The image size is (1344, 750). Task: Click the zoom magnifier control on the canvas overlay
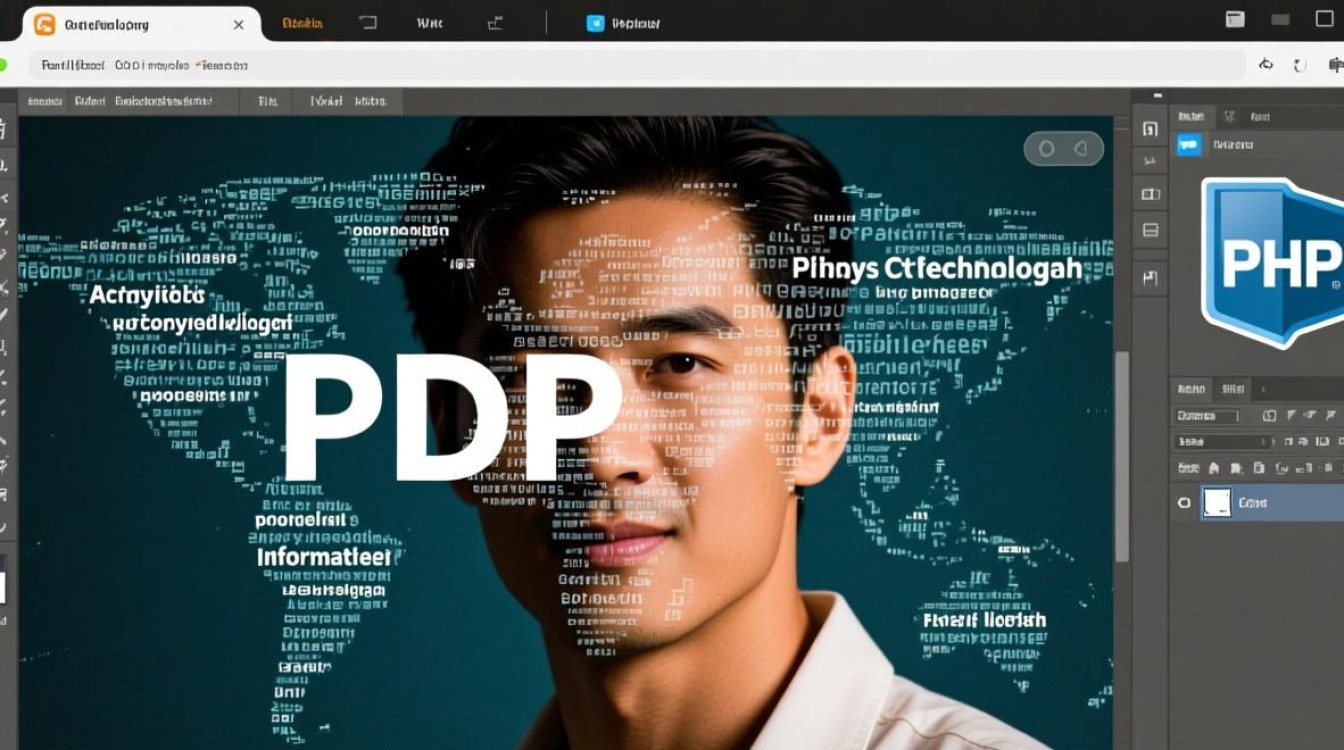click(1046, 147)
